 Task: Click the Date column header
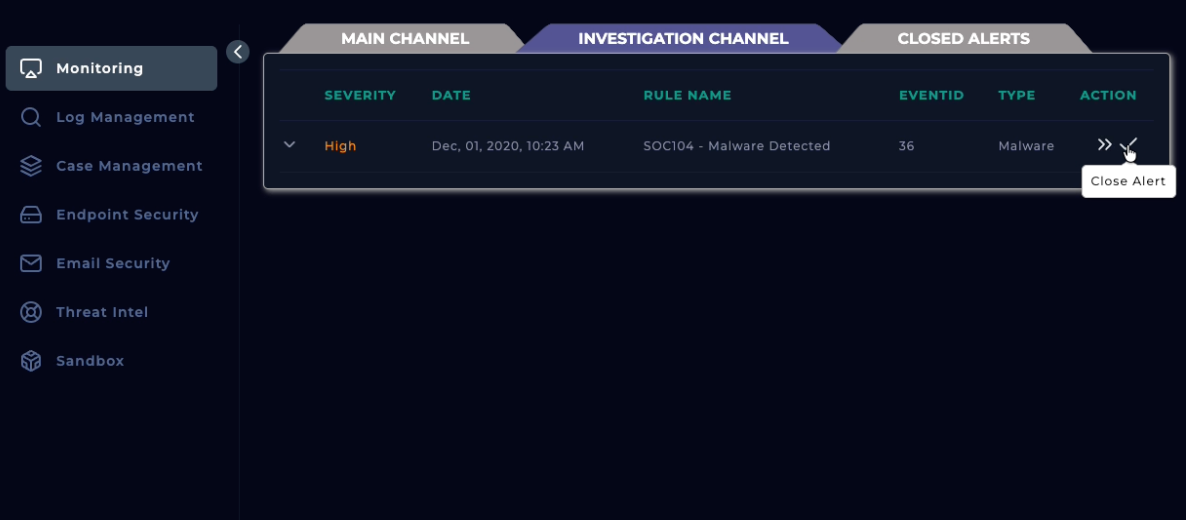pos(451,96)
